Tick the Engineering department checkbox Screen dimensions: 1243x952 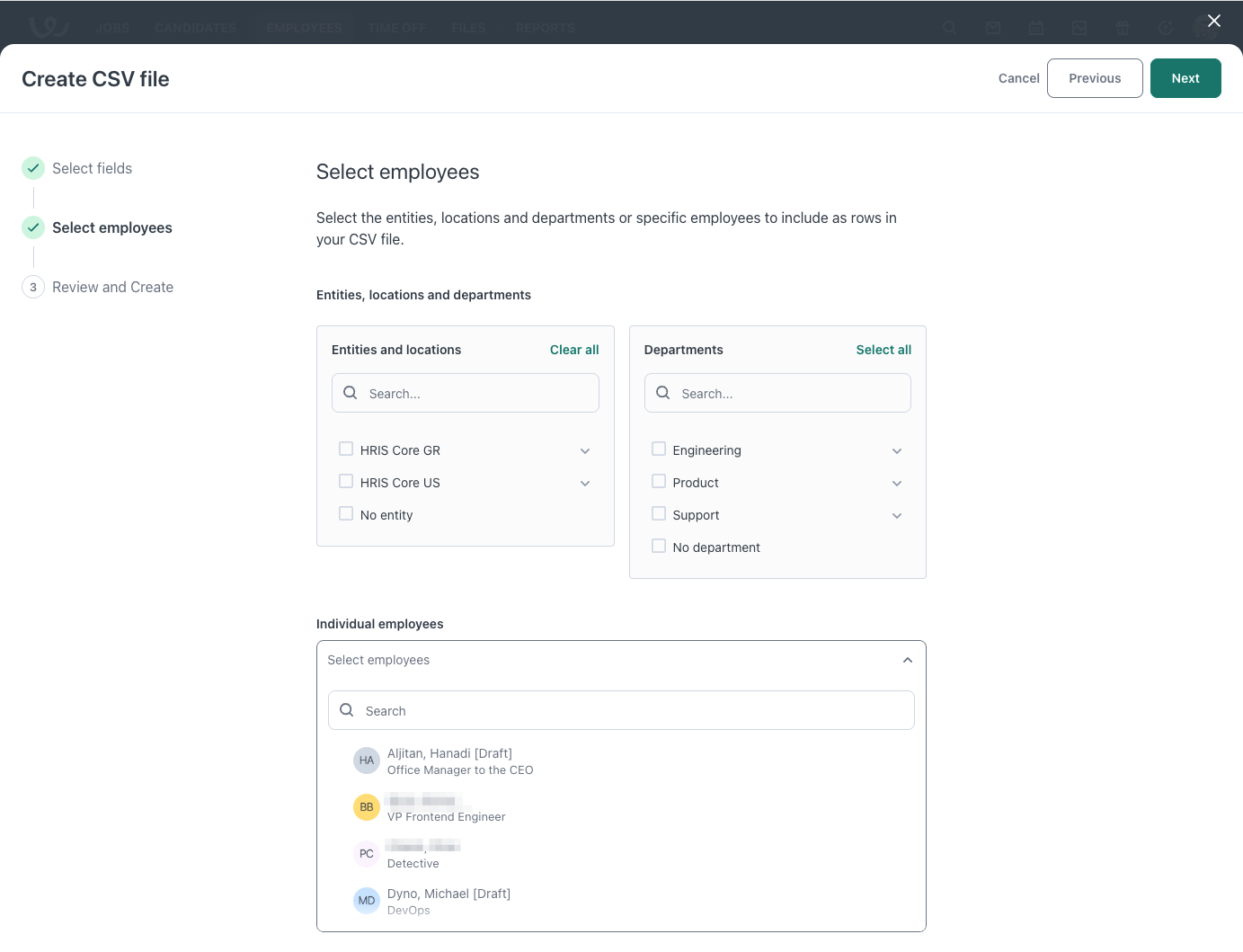click(x=659, y=449)
